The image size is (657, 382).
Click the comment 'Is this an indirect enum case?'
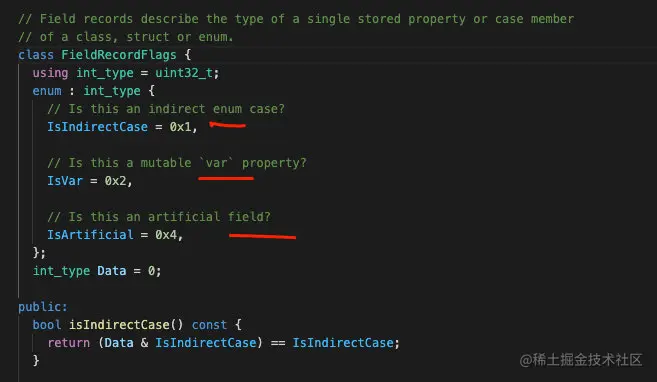click(x=166, y=109)
